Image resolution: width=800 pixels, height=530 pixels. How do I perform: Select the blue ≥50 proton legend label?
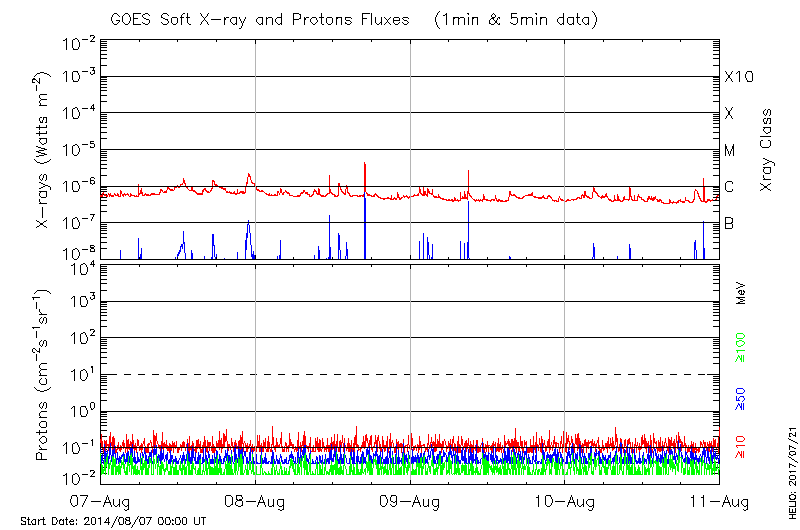(x=741, y=398)
